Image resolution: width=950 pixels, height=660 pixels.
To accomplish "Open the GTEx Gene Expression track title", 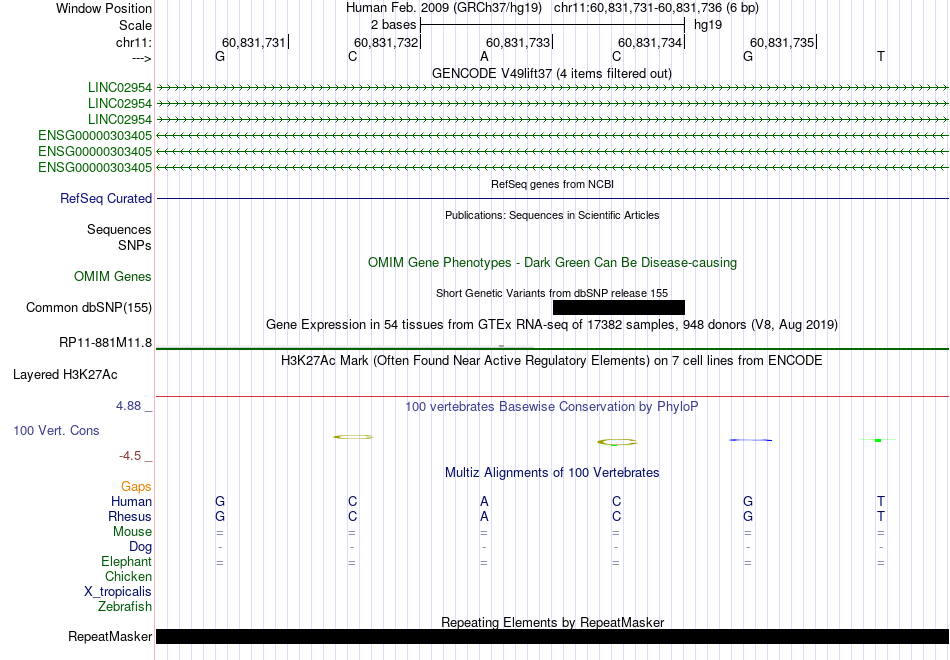I will pyautogui.click(x=551, y=324).
